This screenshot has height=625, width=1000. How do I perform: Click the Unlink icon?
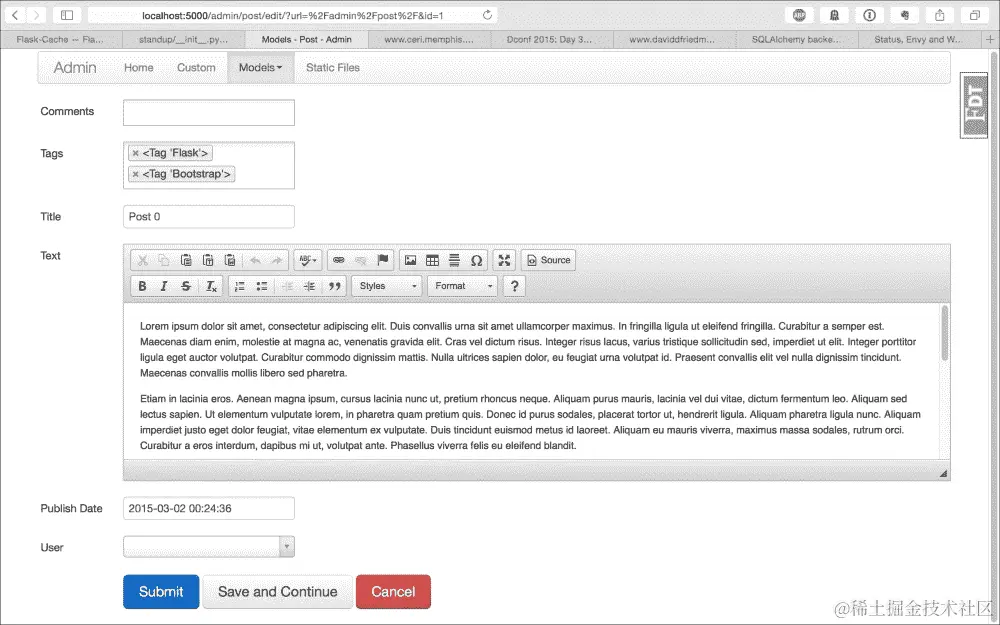[x=360, y=260]
